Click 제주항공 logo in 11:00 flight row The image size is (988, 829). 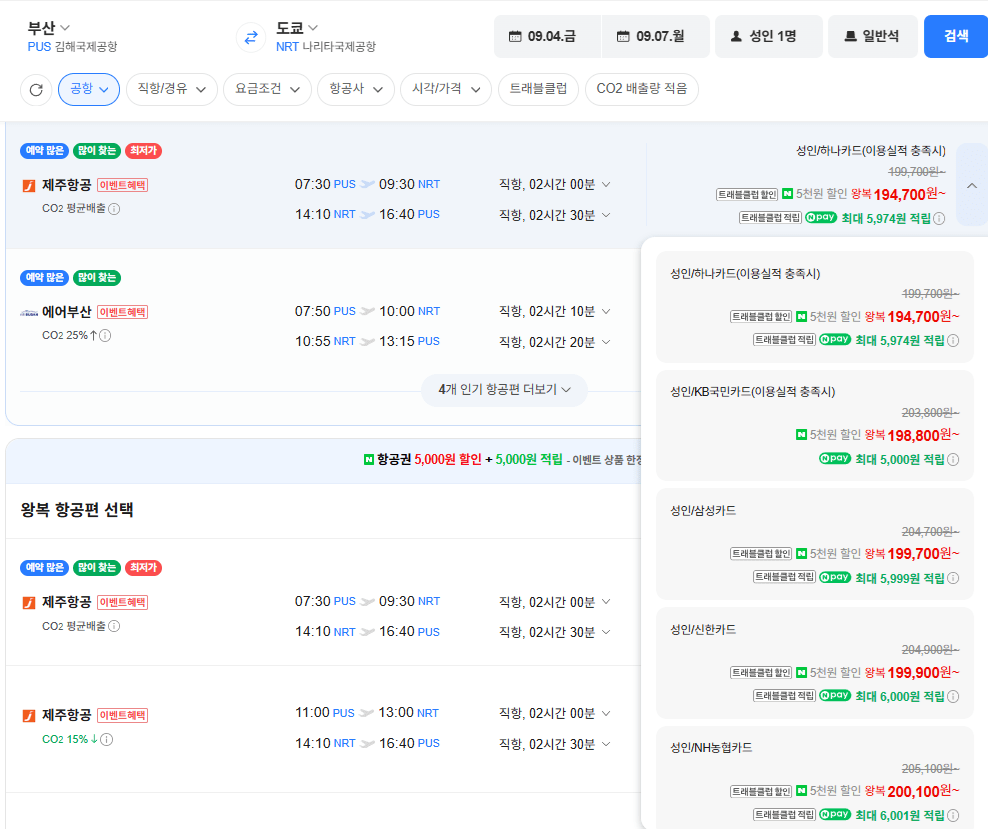point(29,716)
